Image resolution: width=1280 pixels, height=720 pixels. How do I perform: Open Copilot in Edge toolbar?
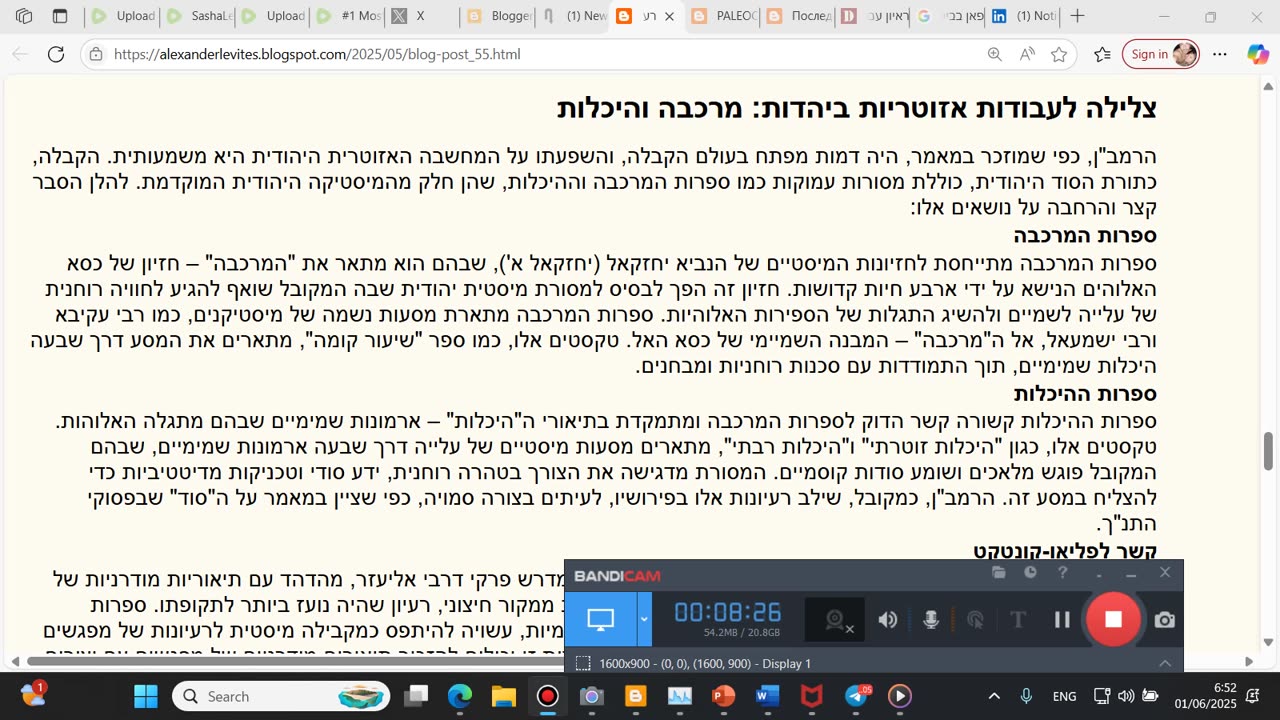[x=1257, y=54]
